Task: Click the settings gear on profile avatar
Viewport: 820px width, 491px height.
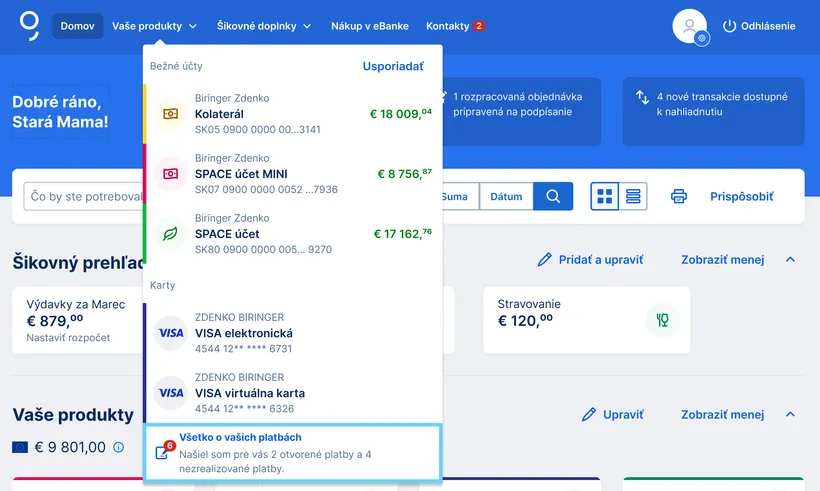Action: (702, 38)
